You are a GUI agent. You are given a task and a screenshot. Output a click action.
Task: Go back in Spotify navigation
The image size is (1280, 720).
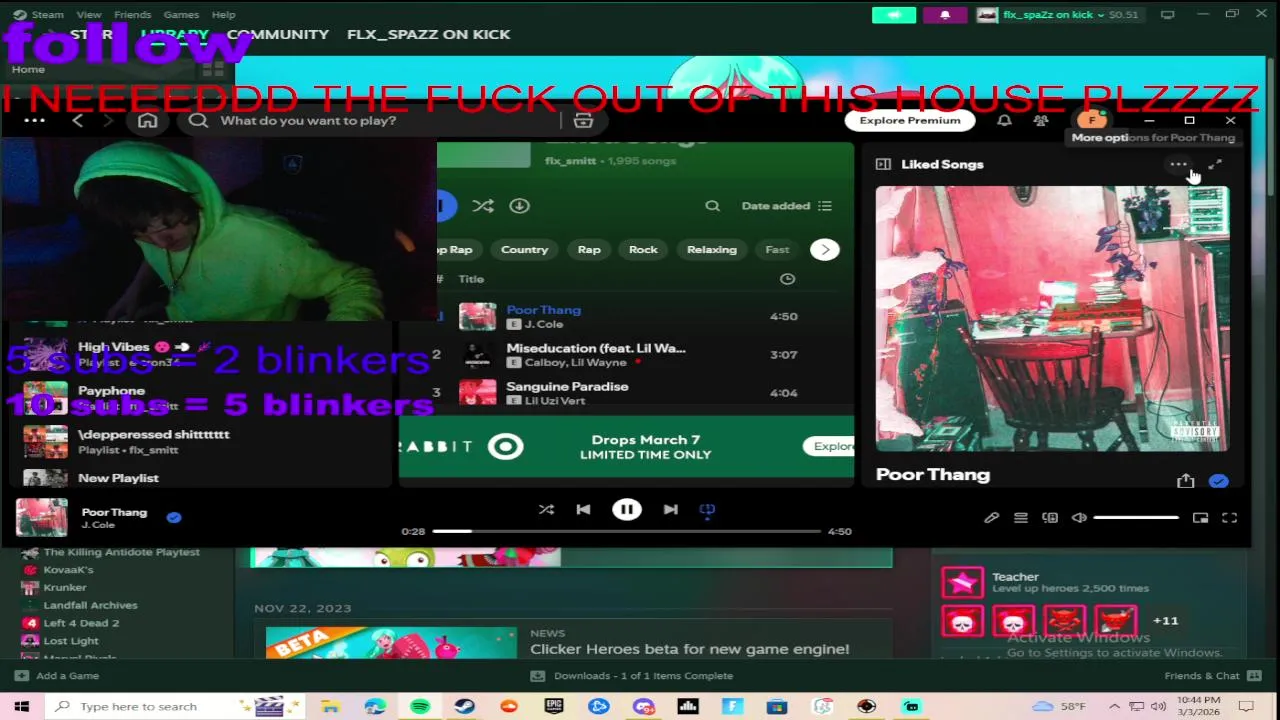point(77,121)
